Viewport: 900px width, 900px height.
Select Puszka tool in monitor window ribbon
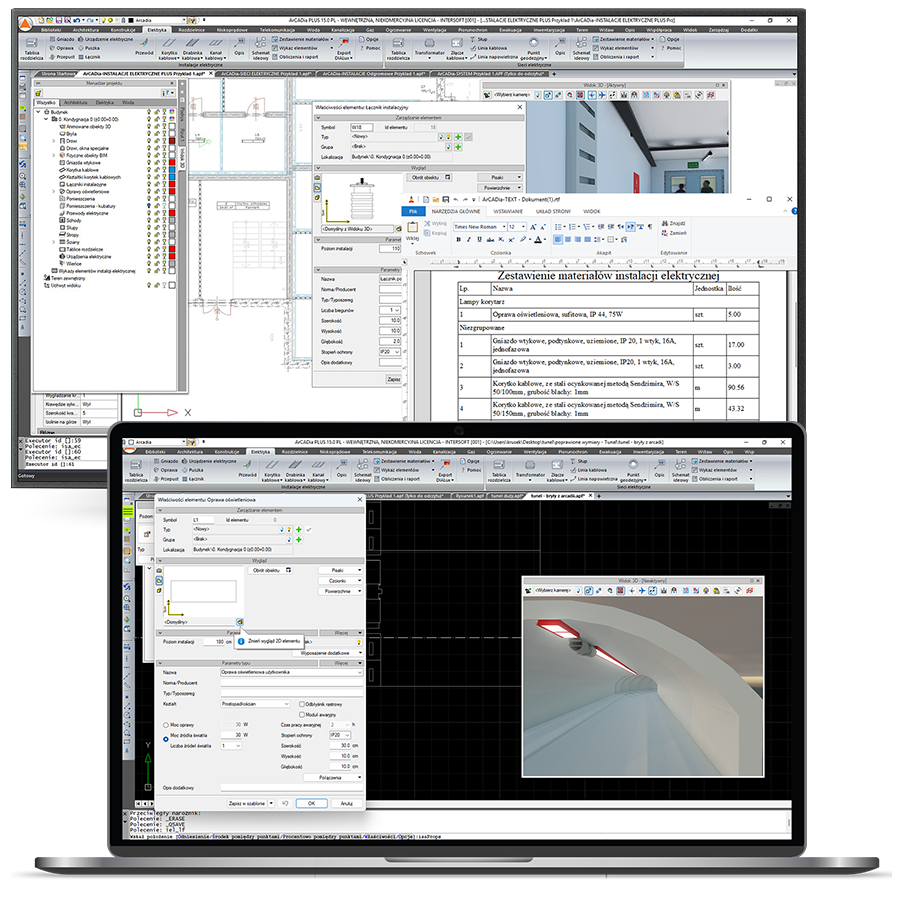(x=89, y=48)
